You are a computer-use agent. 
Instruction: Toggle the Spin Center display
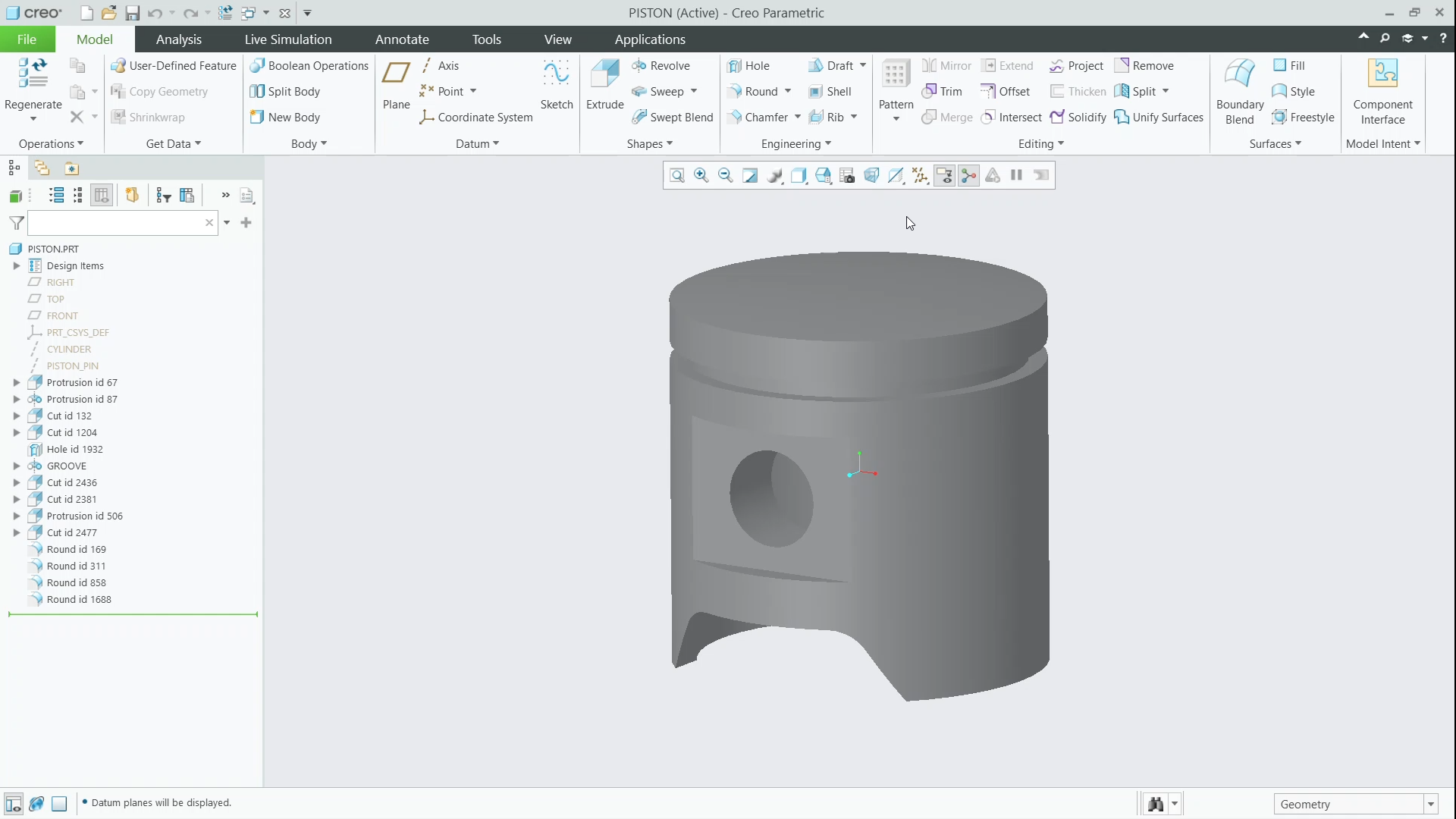(x=968, y=176)
